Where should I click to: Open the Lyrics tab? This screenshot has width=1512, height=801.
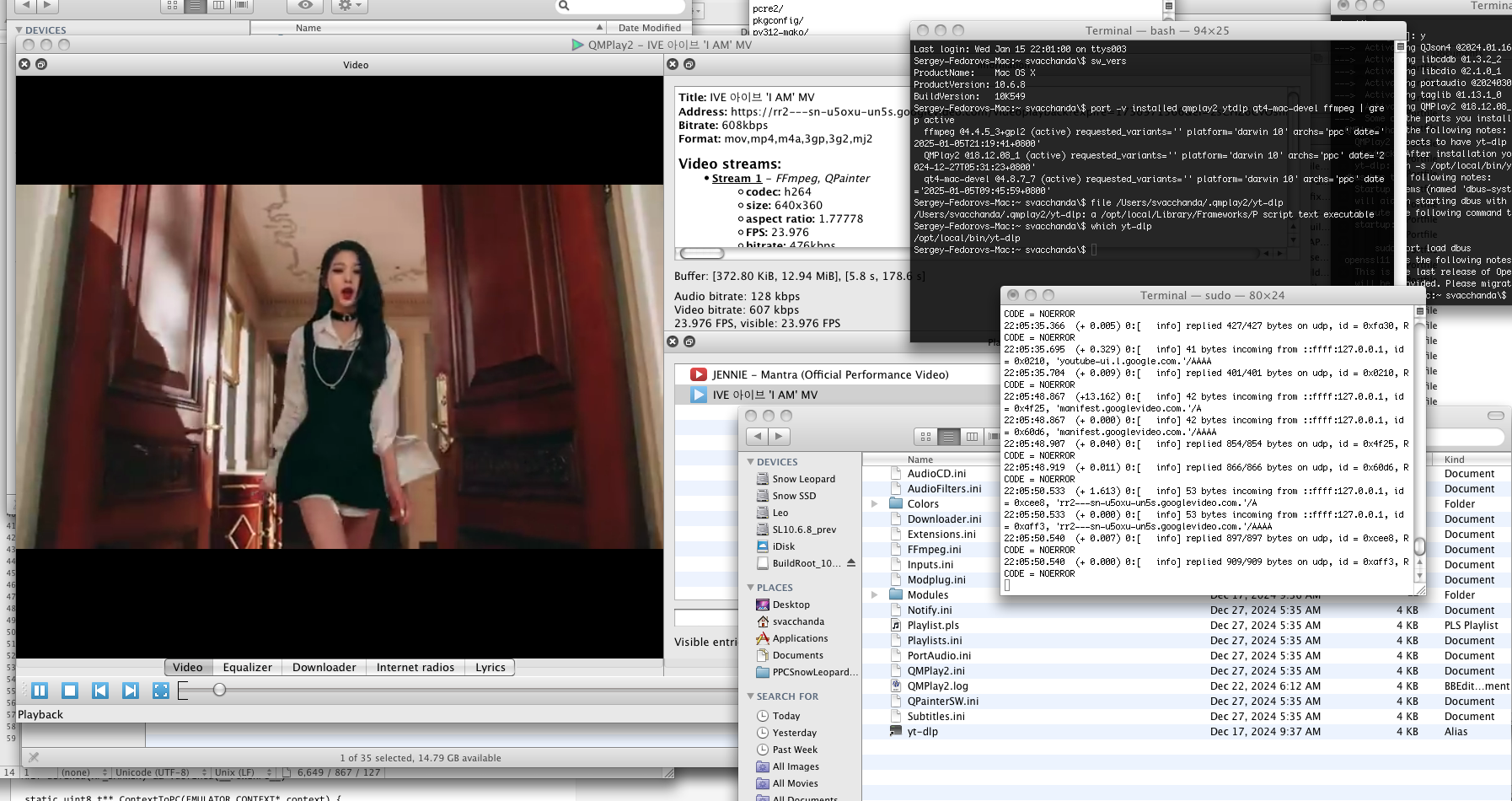491,667
